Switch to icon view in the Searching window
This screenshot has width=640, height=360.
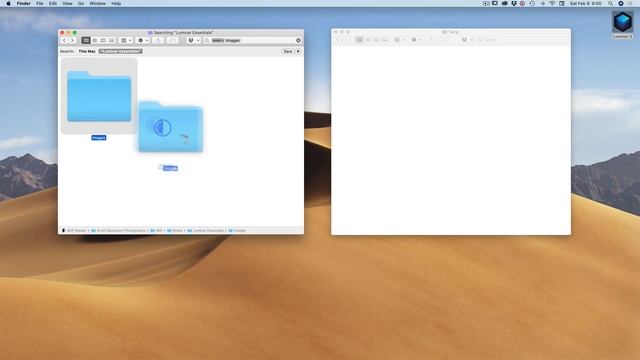pyautogui.click(x=86, y=40)
